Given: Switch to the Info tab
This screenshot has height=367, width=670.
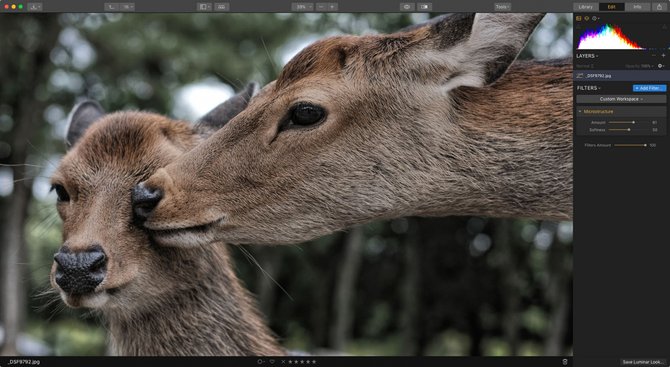Looking at the screenshot, I should click(x=637, y=7).
